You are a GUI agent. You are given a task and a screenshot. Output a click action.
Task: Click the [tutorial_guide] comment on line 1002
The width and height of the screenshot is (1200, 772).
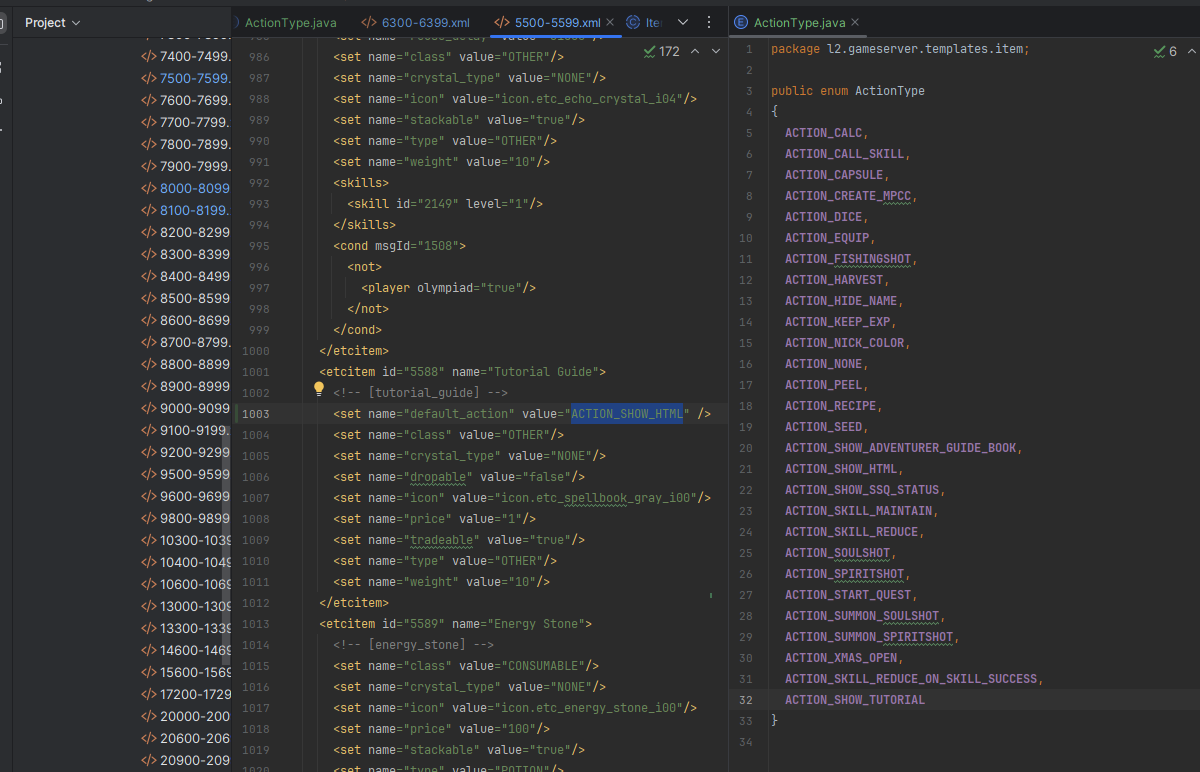(420, 392)
